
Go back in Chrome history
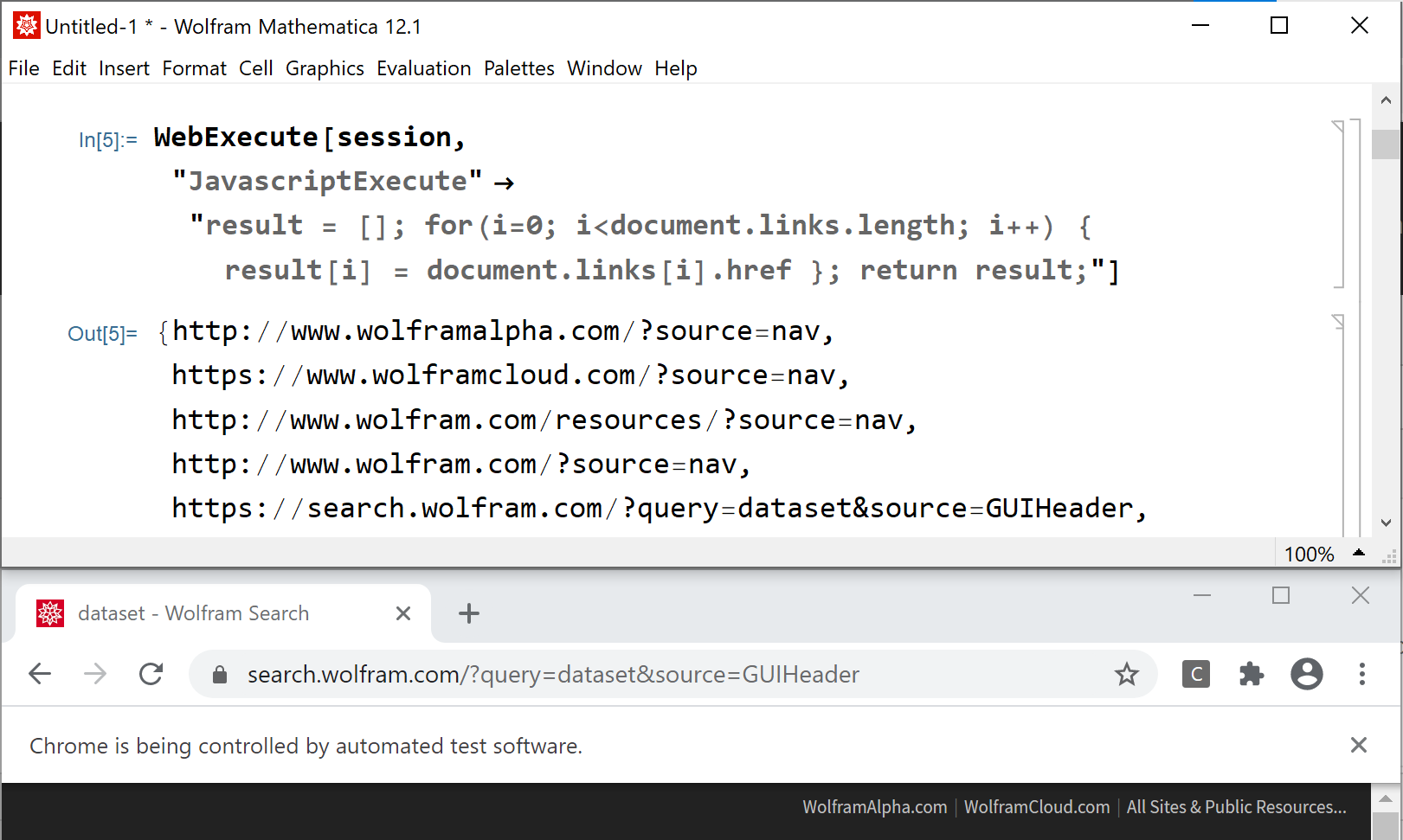click(x=41, y=674)
